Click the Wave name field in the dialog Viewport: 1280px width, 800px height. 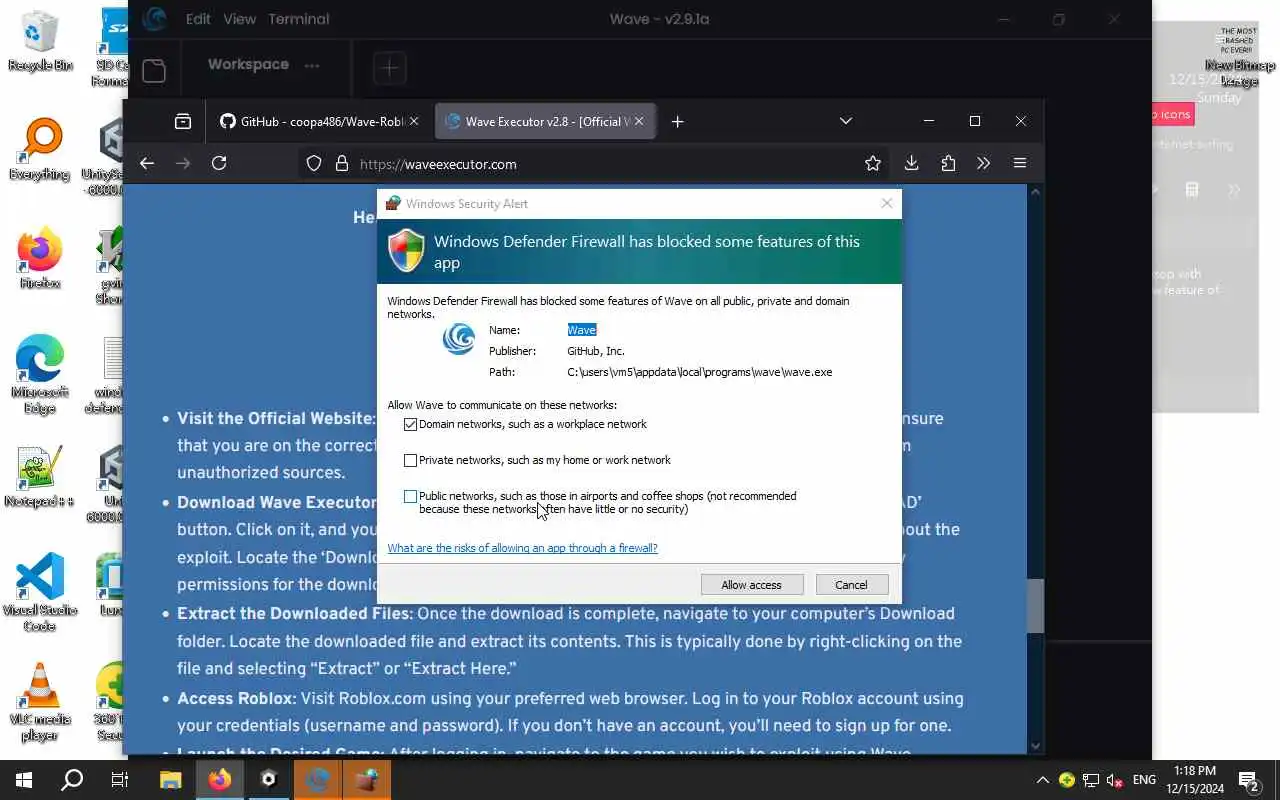pyautogui.click(x=581, y=330)
